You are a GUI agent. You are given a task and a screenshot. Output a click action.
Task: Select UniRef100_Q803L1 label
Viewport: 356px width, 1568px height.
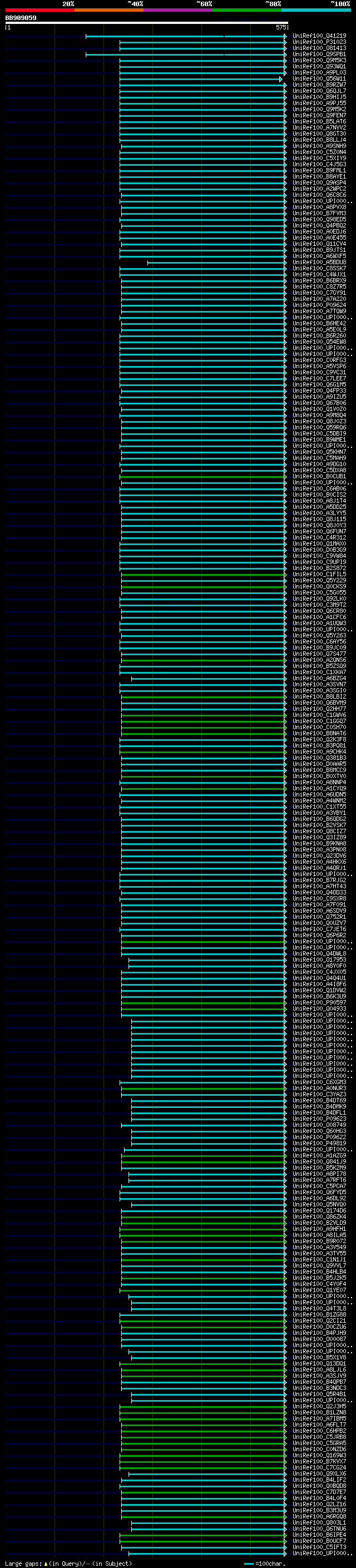click(x=319, y=1523)
